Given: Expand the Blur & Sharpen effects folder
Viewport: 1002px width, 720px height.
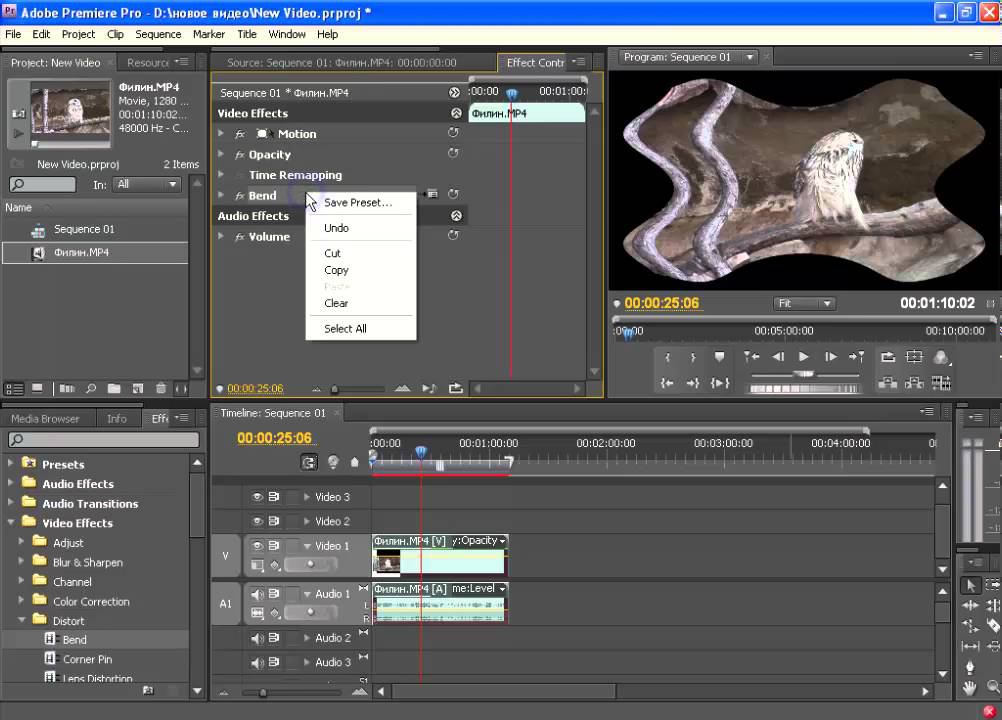Looking at the screenshot, I should click(x=21, y=562).
